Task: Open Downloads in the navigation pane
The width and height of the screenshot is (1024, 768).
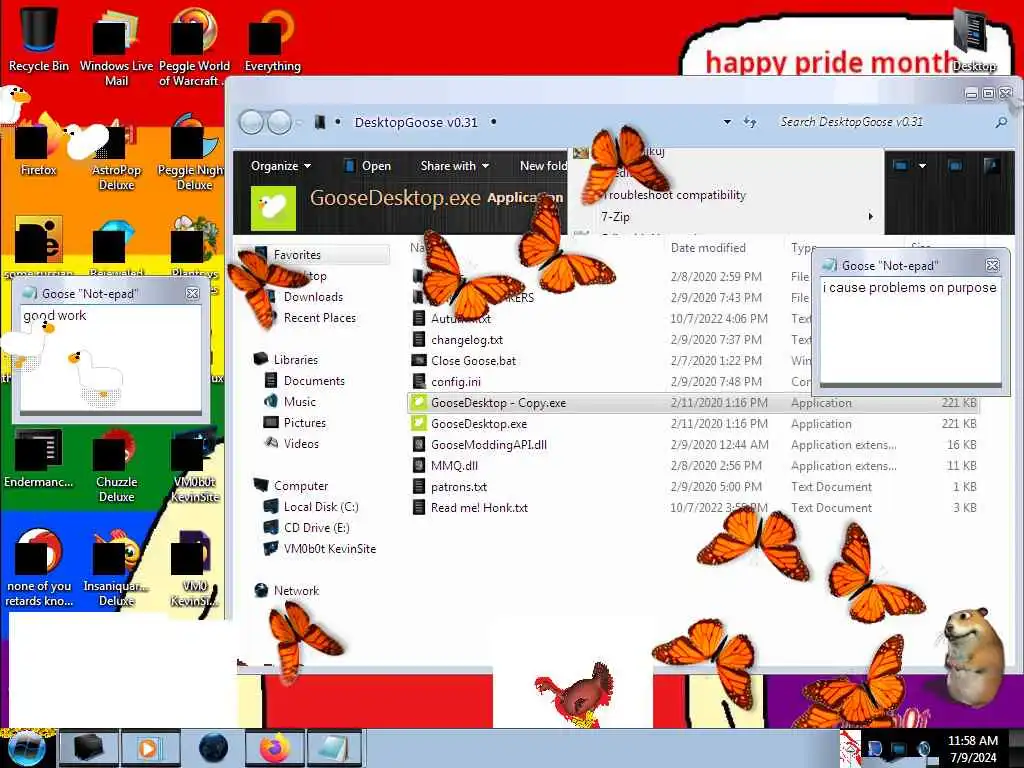Action: (313, 296)
